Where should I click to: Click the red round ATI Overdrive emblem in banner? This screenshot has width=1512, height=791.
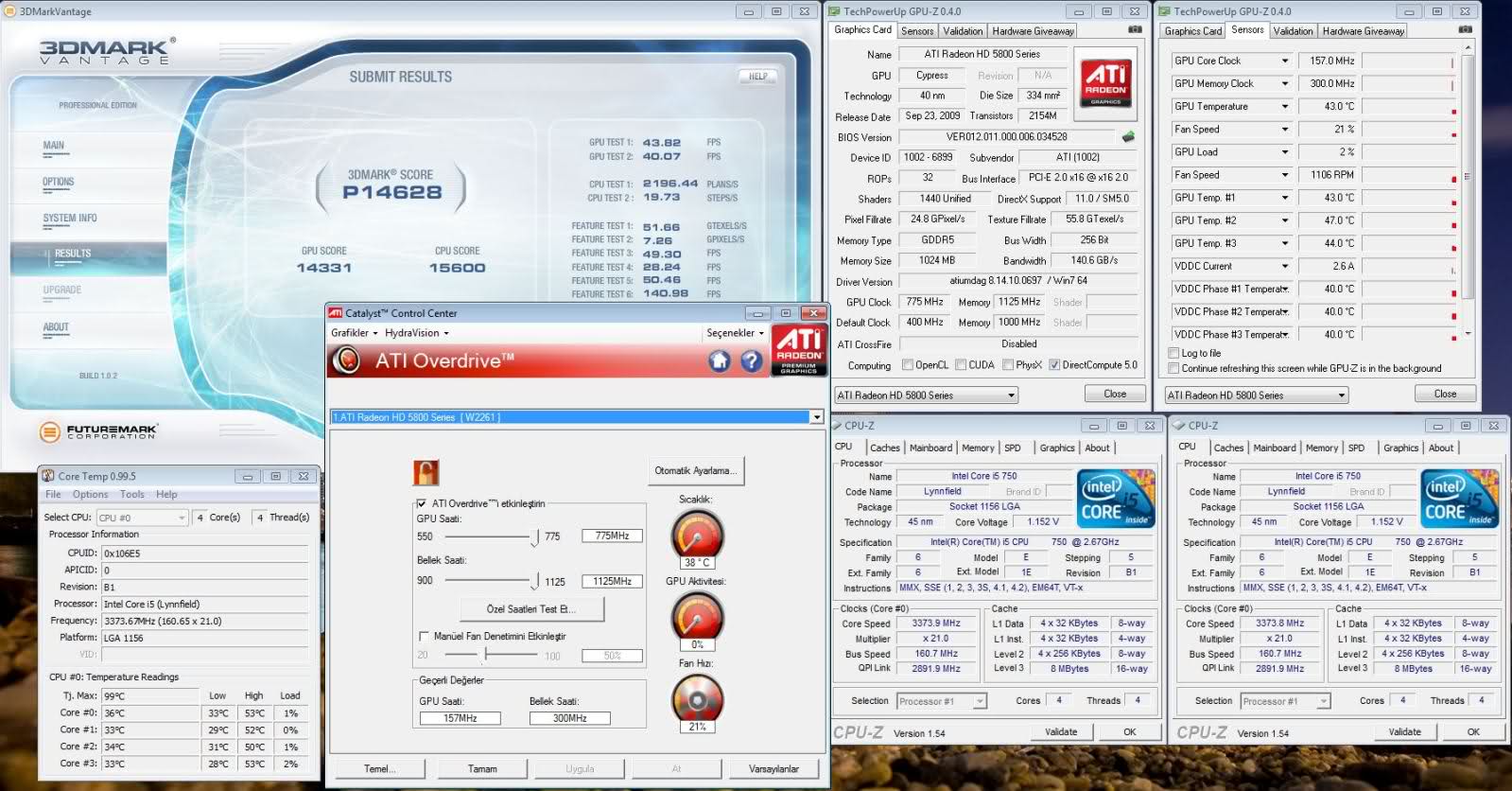pos(347,360)
